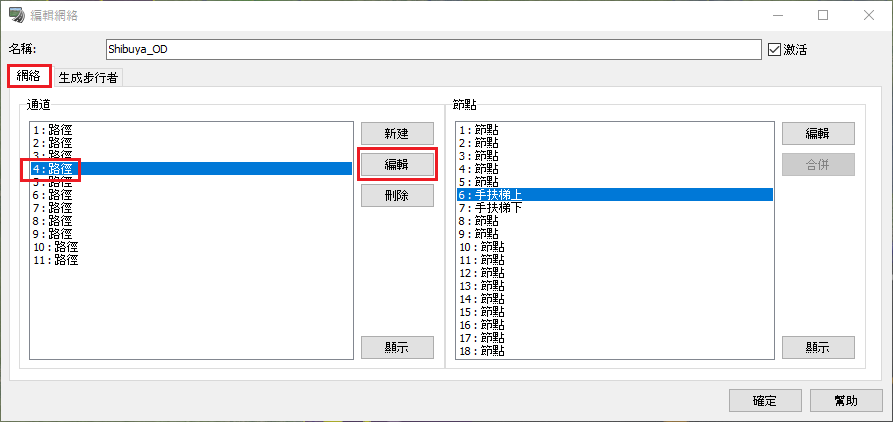Click 顯示 button in 節點 panel
The image size is (893, 422).
click(x=818, y=347)
